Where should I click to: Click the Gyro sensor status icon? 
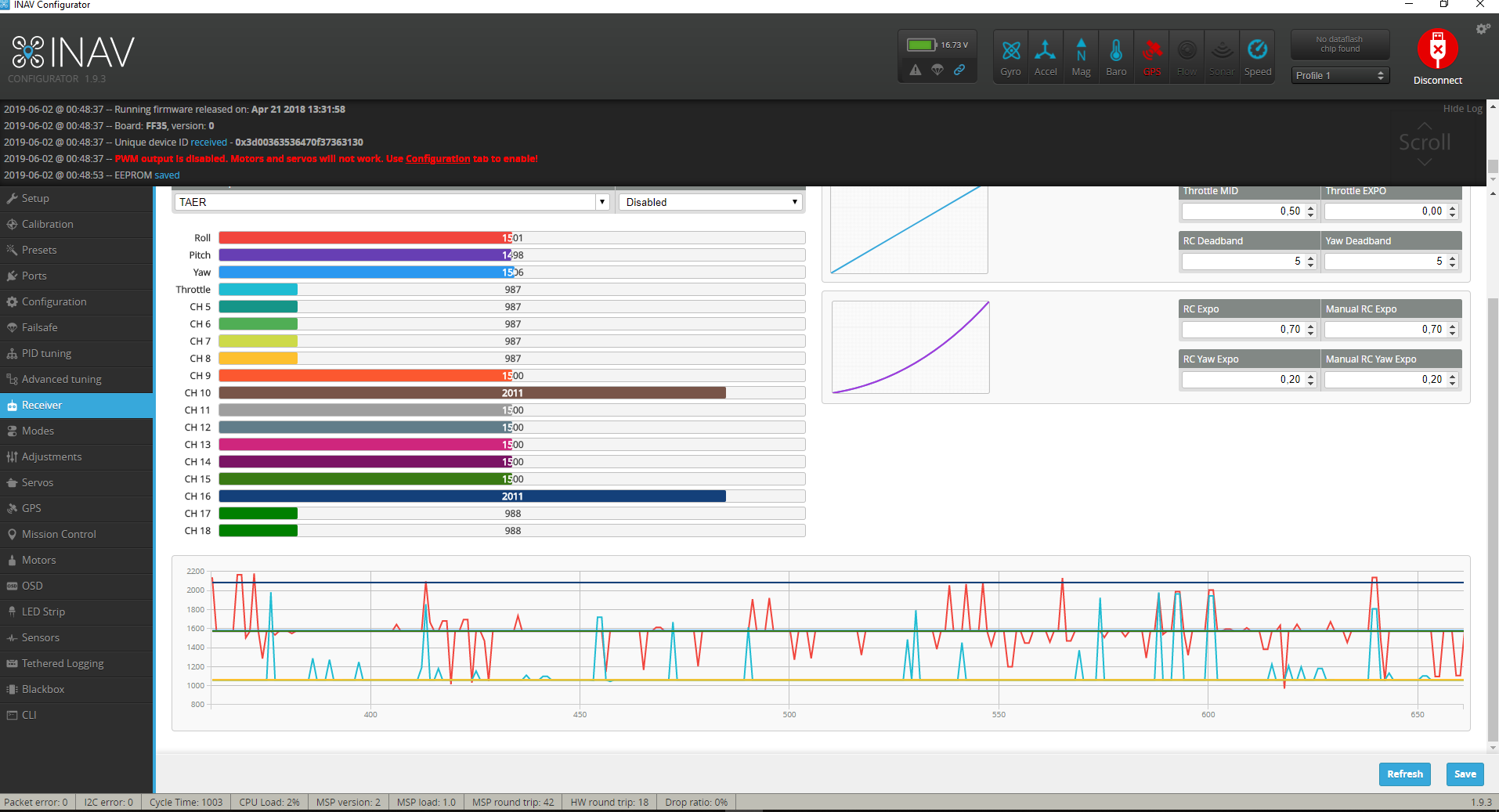1010,55
